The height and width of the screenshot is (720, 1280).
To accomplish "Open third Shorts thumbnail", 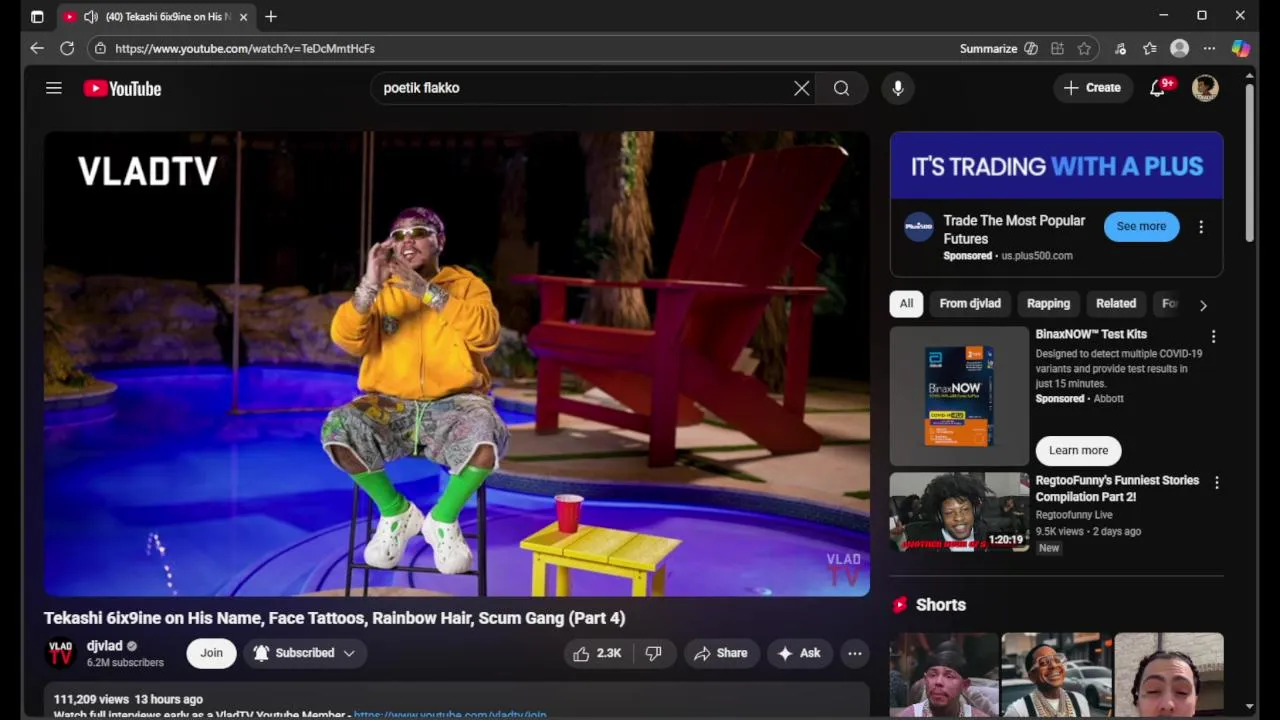I will pyautogui.click(x=1169, y=675).
